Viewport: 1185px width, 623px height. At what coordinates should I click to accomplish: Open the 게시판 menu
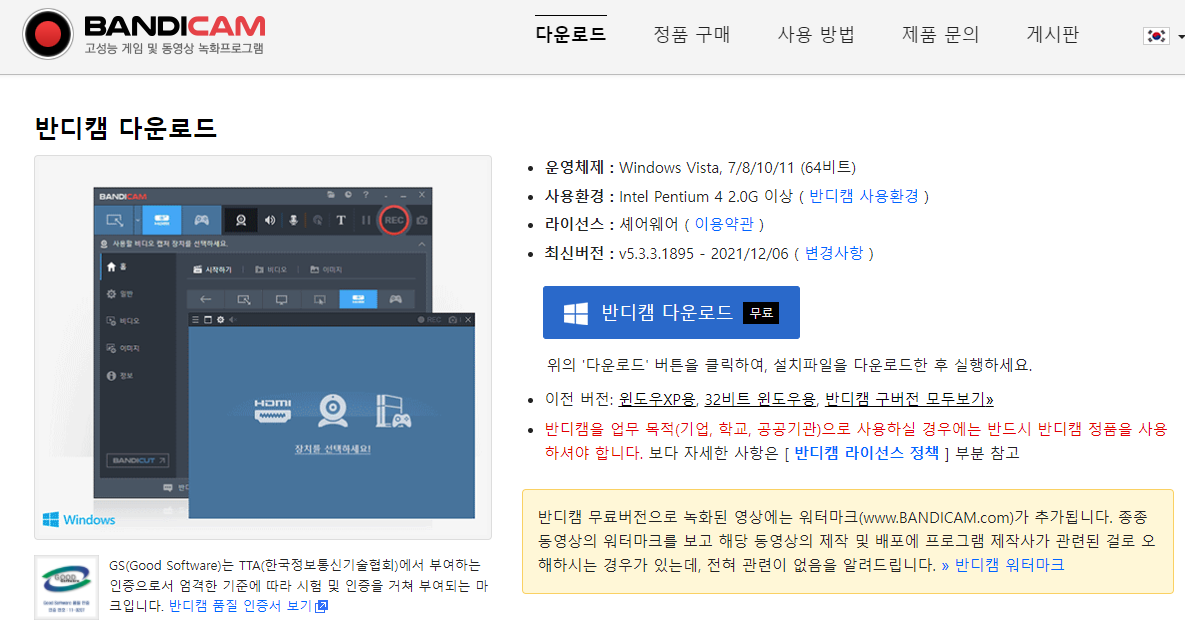click(1052, 35)
